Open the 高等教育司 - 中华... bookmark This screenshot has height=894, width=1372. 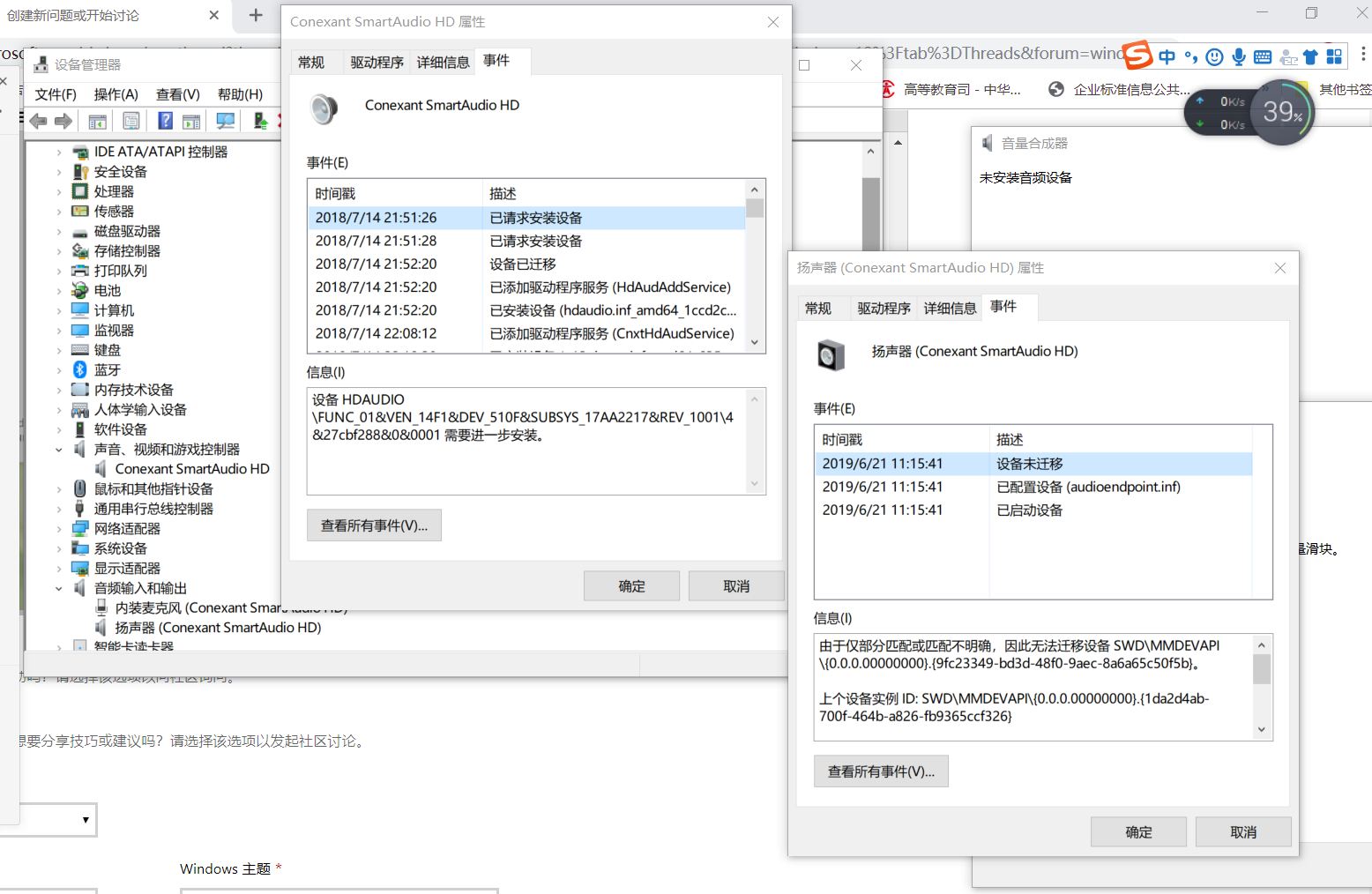point(951,89)
